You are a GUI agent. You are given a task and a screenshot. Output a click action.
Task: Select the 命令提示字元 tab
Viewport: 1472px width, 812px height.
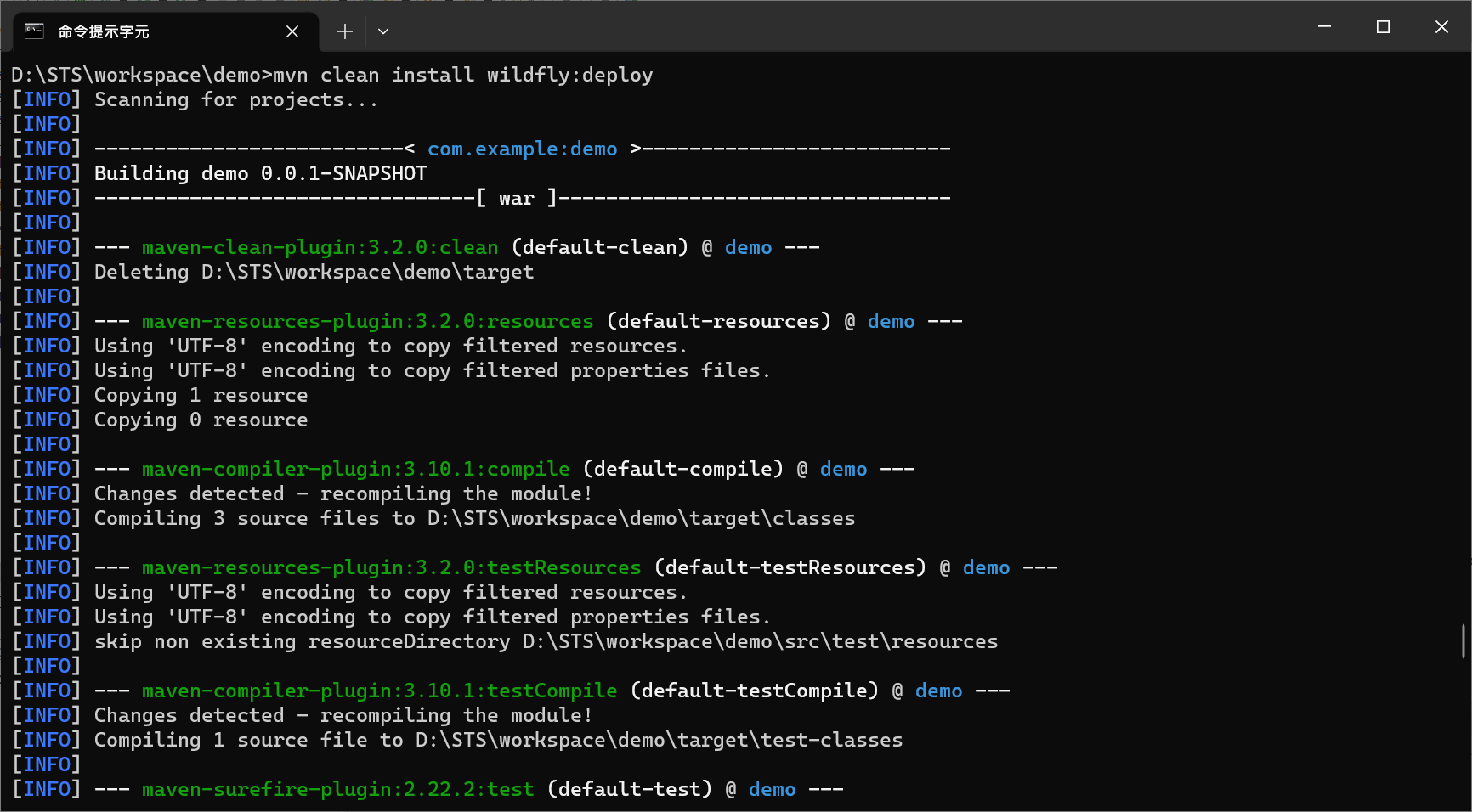[127, 31]
